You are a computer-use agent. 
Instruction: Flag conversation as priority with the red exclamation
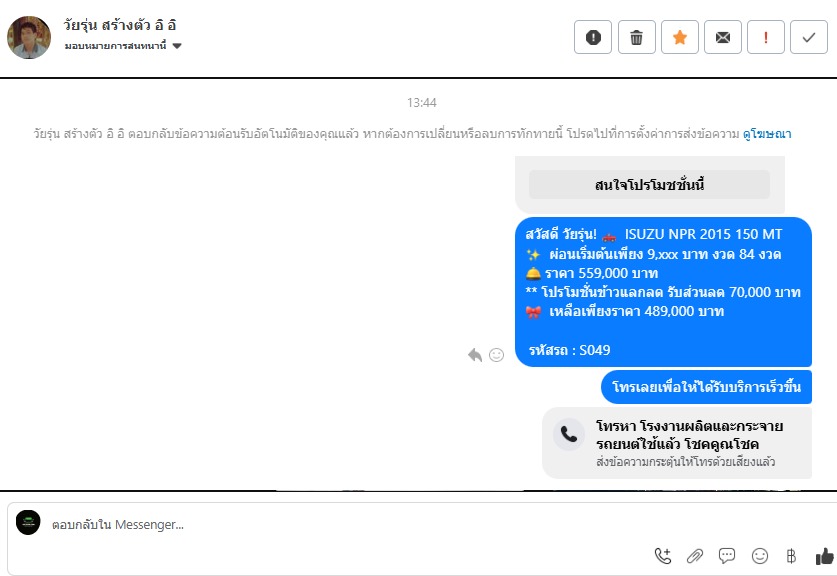tap(766, 37)
